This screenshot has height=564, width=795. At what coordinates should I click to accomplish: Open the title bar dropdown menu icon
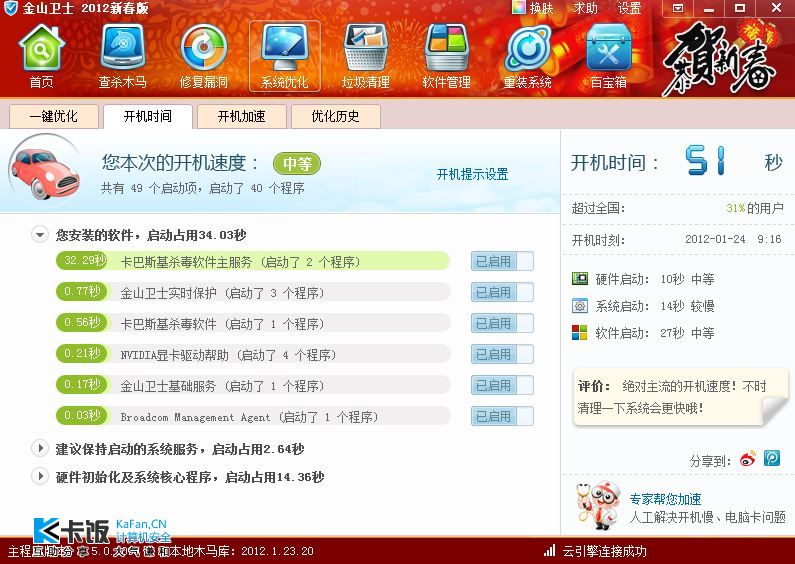coord(678,8)
